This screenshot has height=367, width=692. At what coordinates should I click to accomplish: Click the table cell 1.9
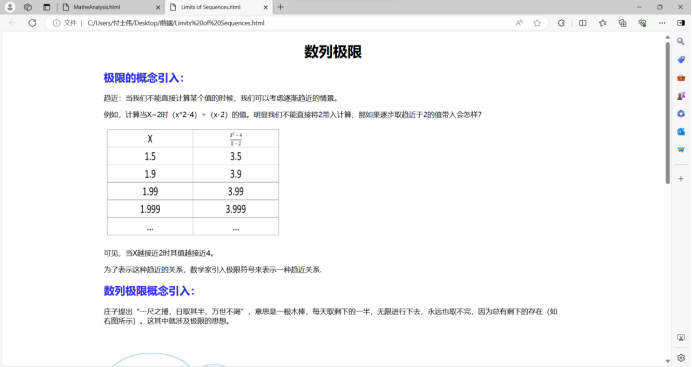click(150, 174)
